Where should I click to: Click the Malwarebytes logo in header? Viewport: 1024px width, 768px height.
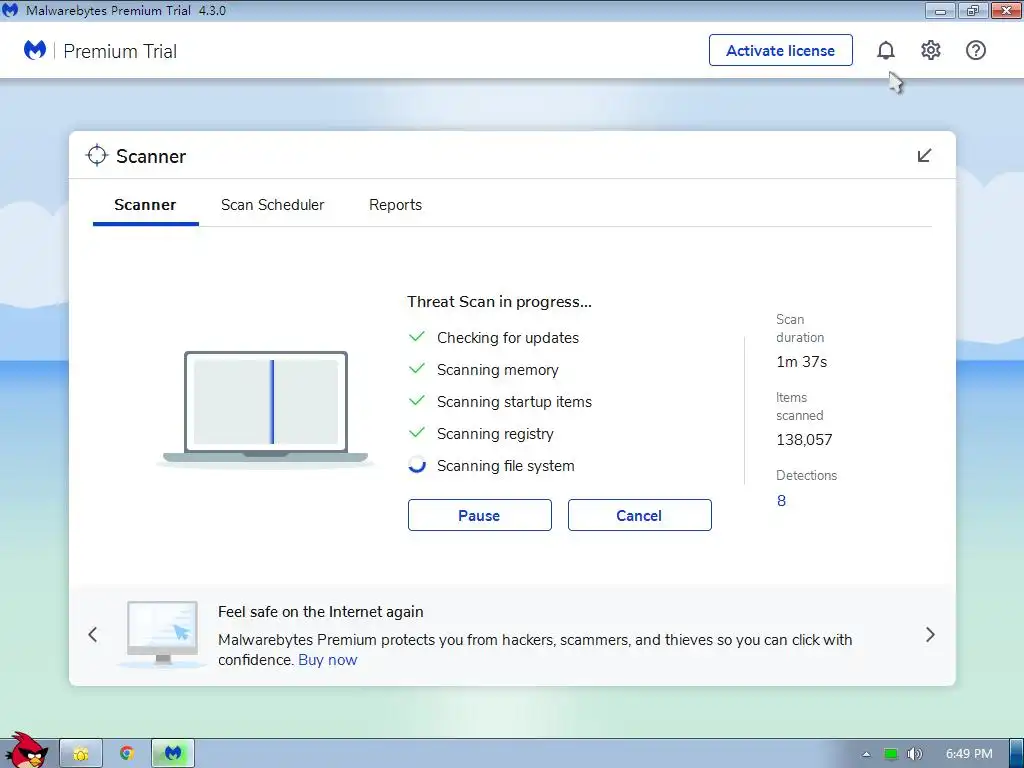pos(35,50)
